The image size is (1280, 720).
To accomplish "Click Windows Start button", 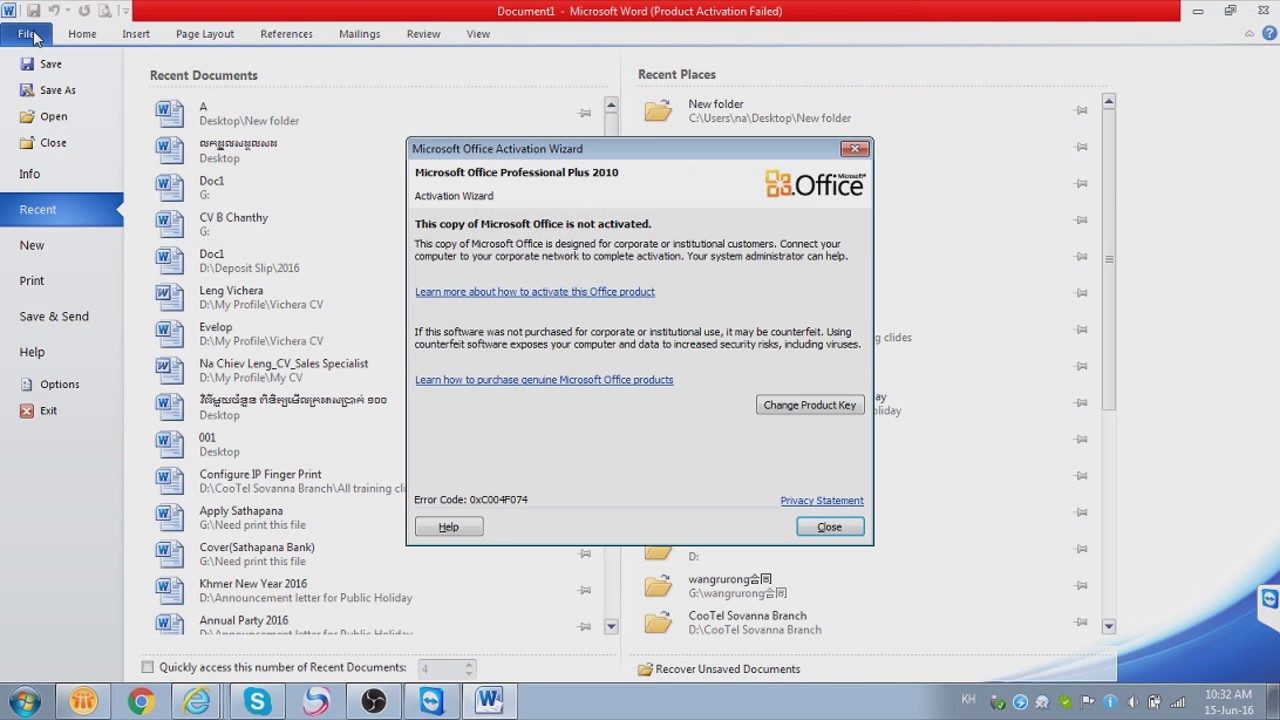I will [24, 701].
